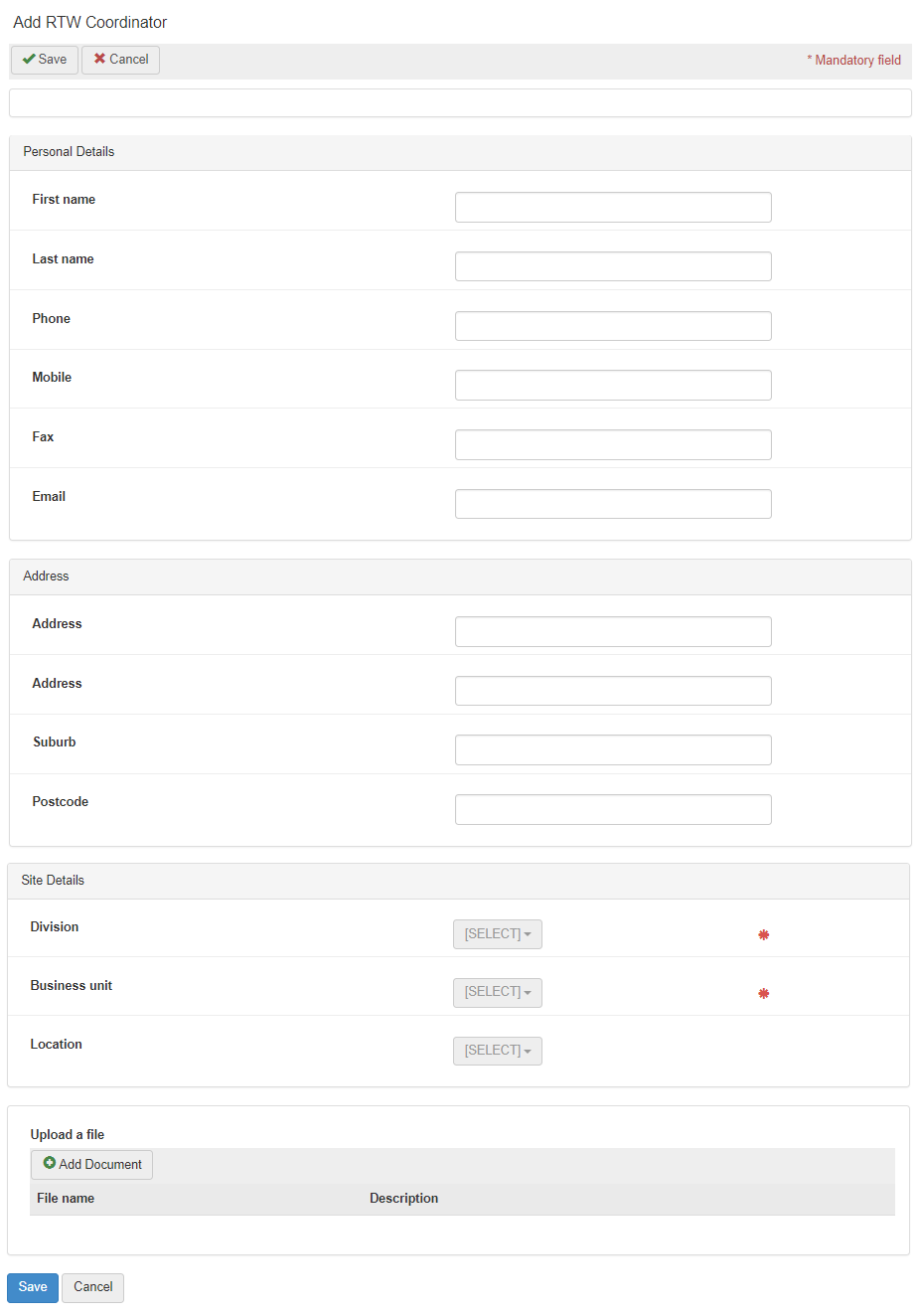Open the Location select dropdown
The width and height of the screenshot is (921, 1316).
(x=497, y=1051)
